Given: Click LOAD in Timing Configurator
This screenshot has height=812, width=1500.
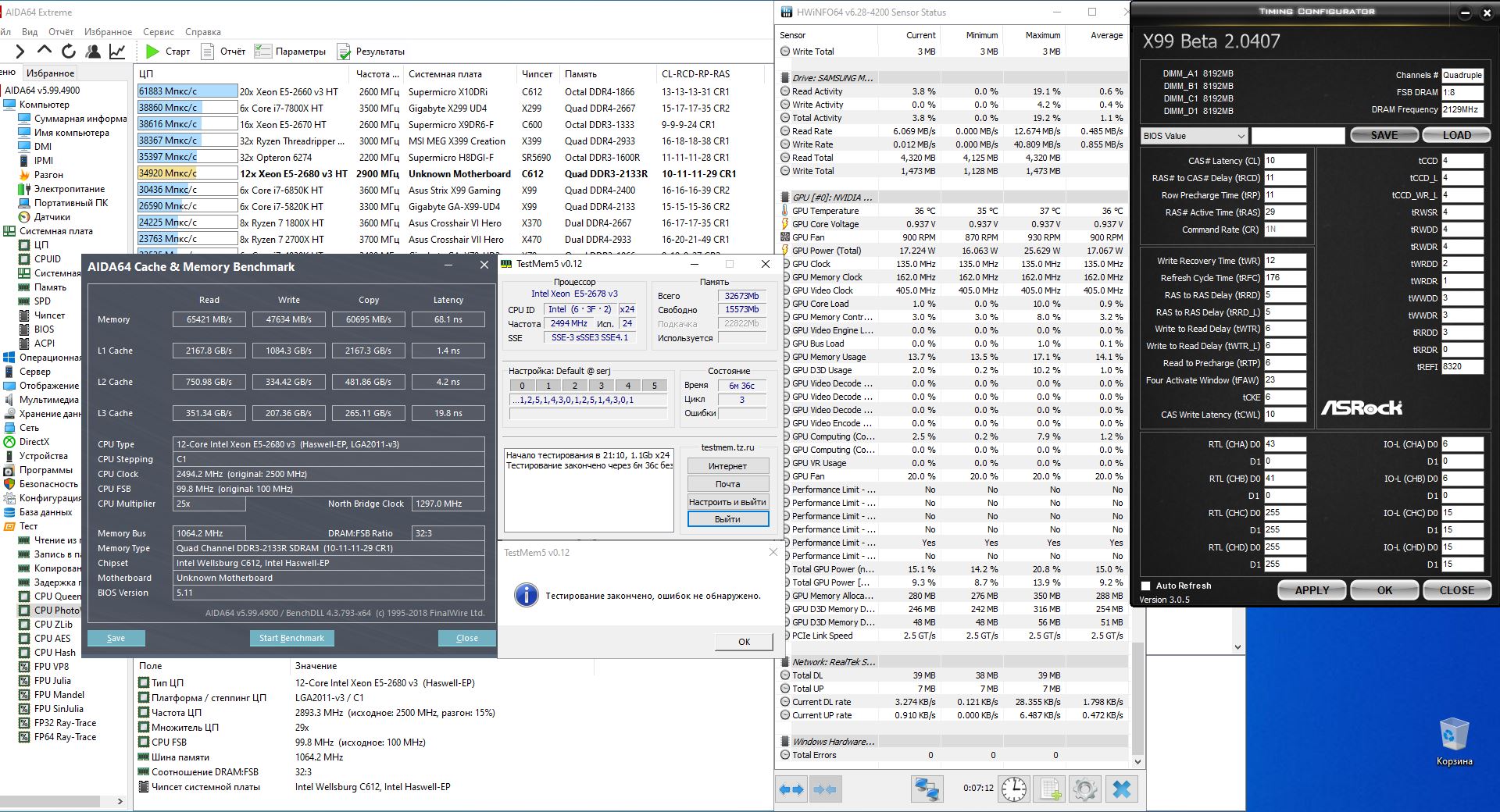Looking at the screenshot, I should coord(1456,135).
